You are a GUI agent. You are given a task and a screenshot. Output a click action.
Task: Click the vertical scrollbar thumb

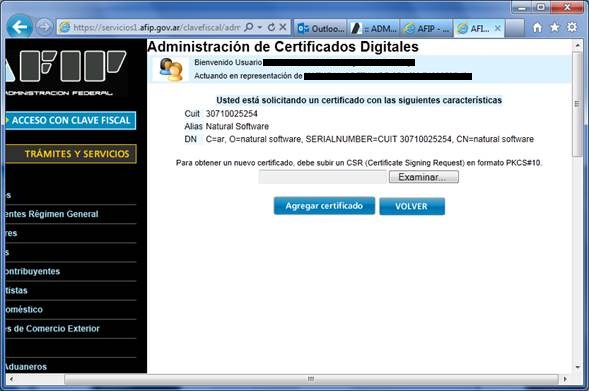pos(577,104)
